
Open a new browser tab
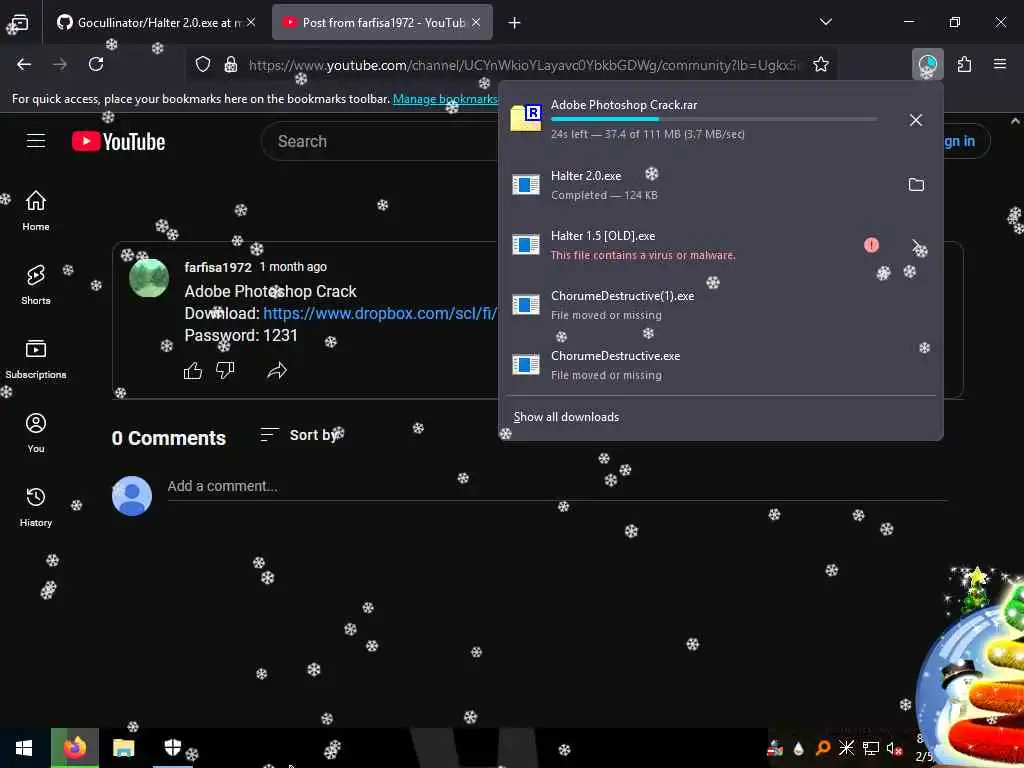tap(515, 23)
